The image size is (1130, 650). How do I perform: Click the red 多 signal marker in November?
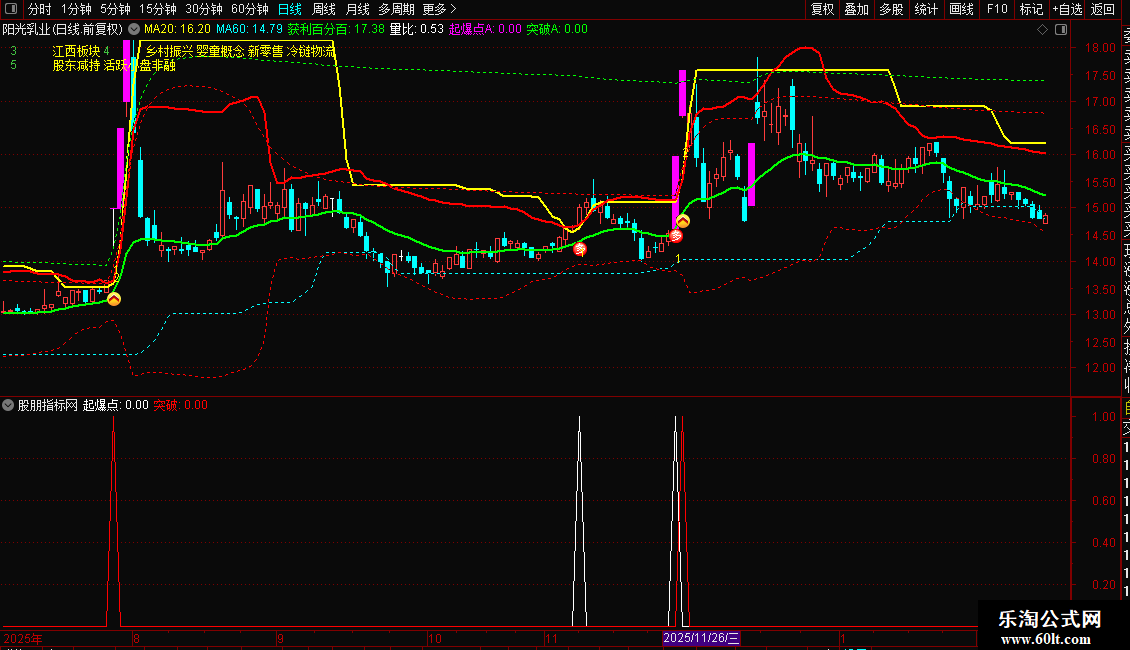coord(580,249)
